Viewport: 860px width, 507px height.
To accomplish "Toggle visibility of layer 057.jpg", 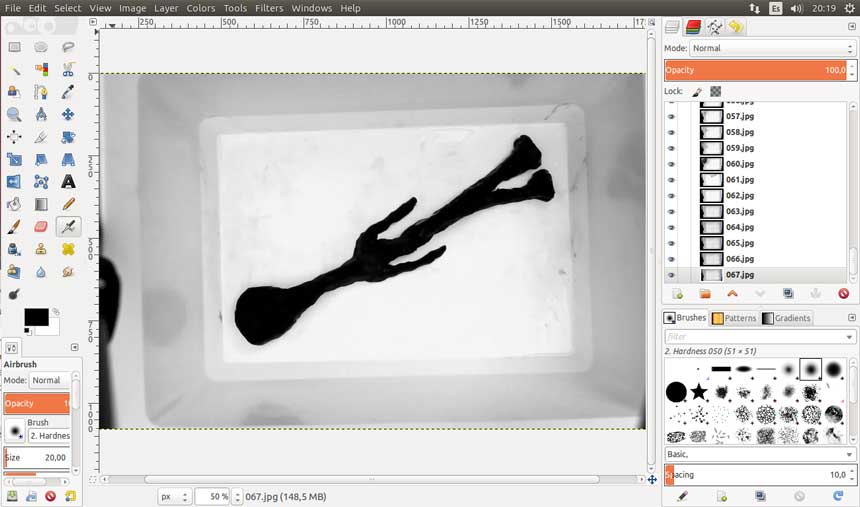I will (671, 116).
